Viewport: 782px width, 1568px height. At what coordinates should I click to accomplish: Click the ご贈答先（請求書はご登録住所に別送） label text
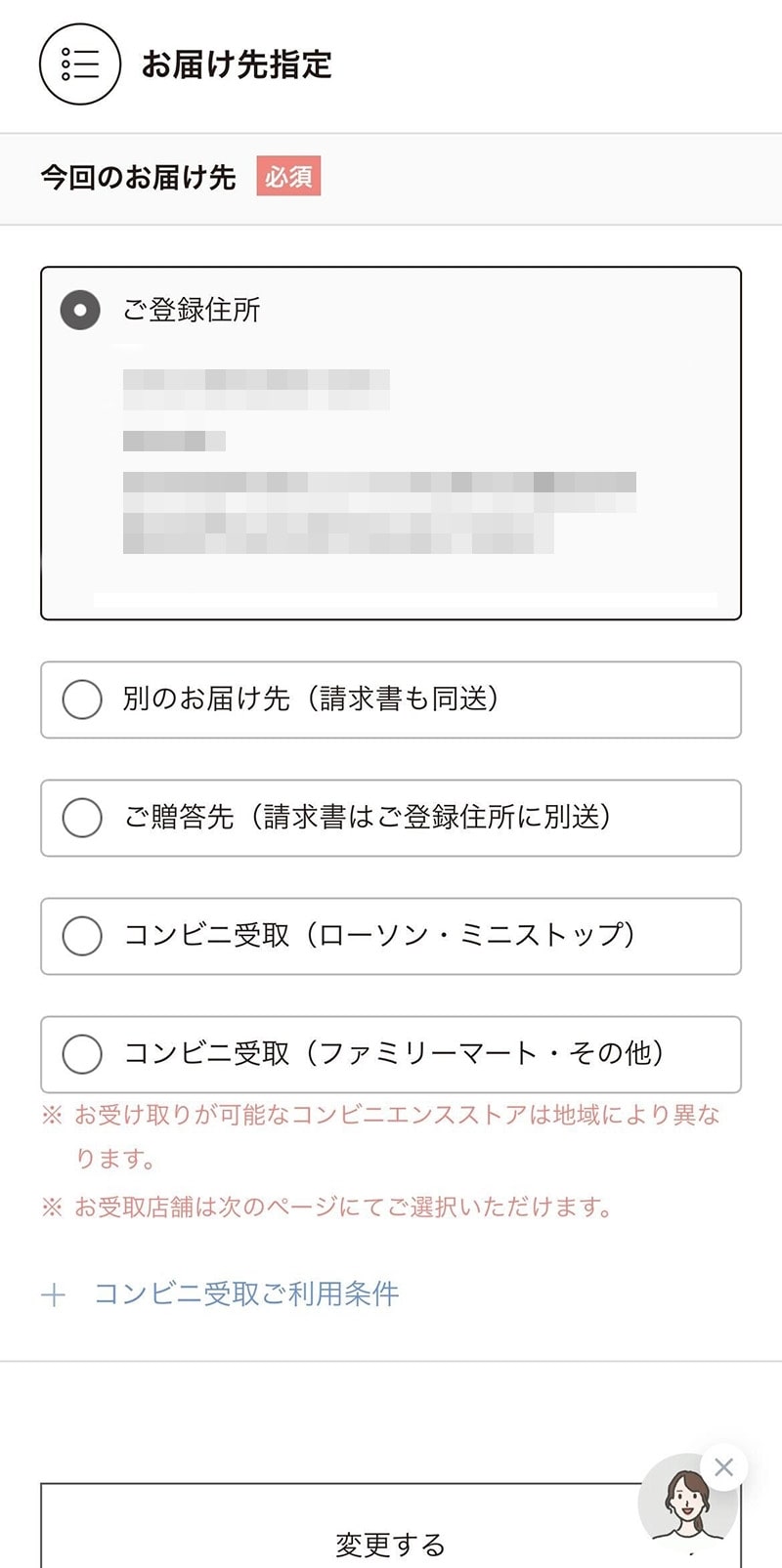pyautogui.click(x=368, y=817)
